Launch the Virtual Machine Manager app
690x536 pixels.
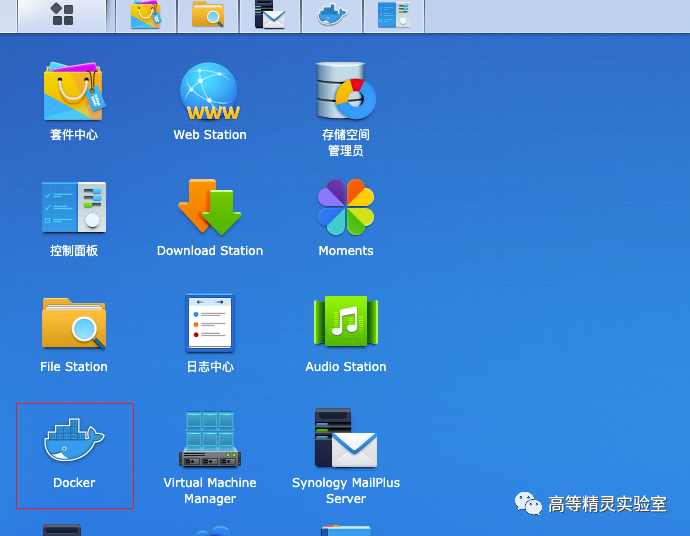tap(210, 439)
